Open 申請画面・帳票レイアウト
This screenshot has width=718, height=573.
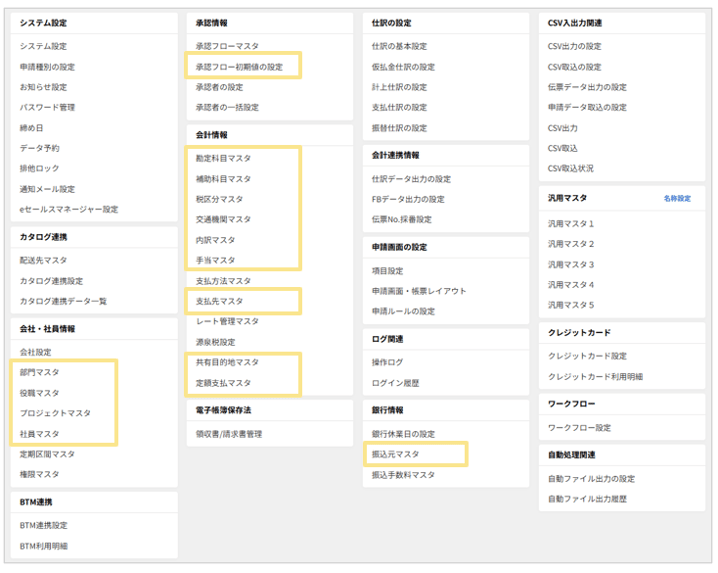[x=419, y=291]
